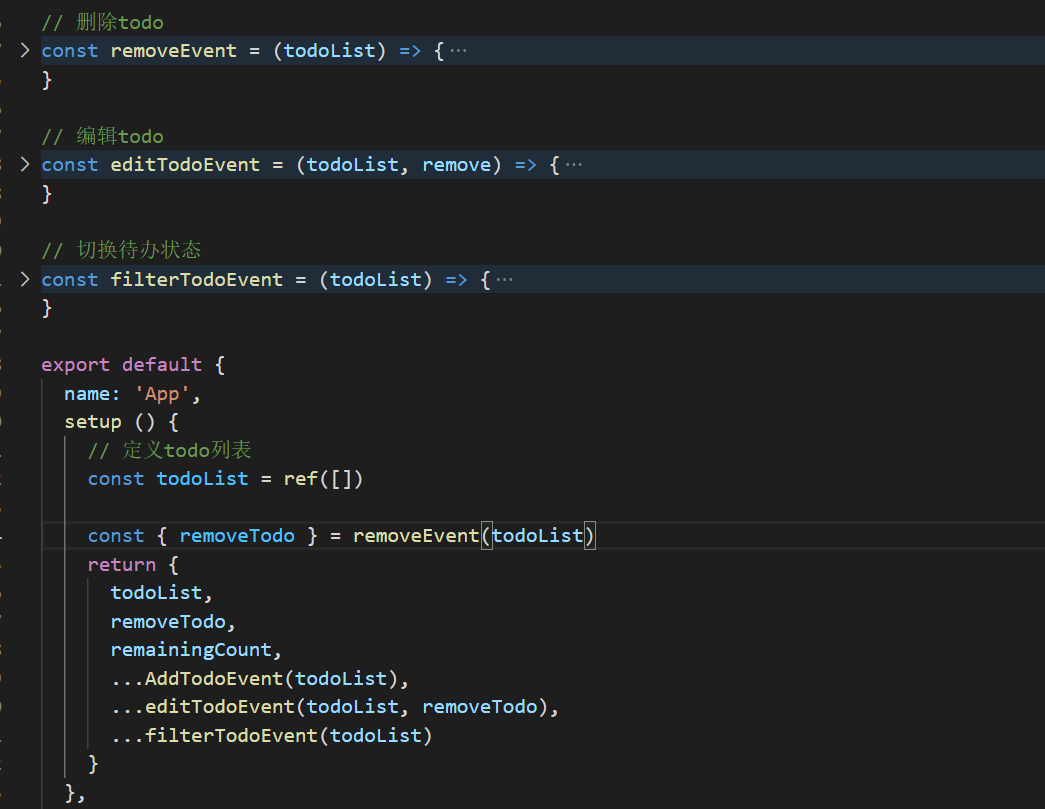Click 'todoList' parameter in filterTodoEvent declaration

click(376, 279)
